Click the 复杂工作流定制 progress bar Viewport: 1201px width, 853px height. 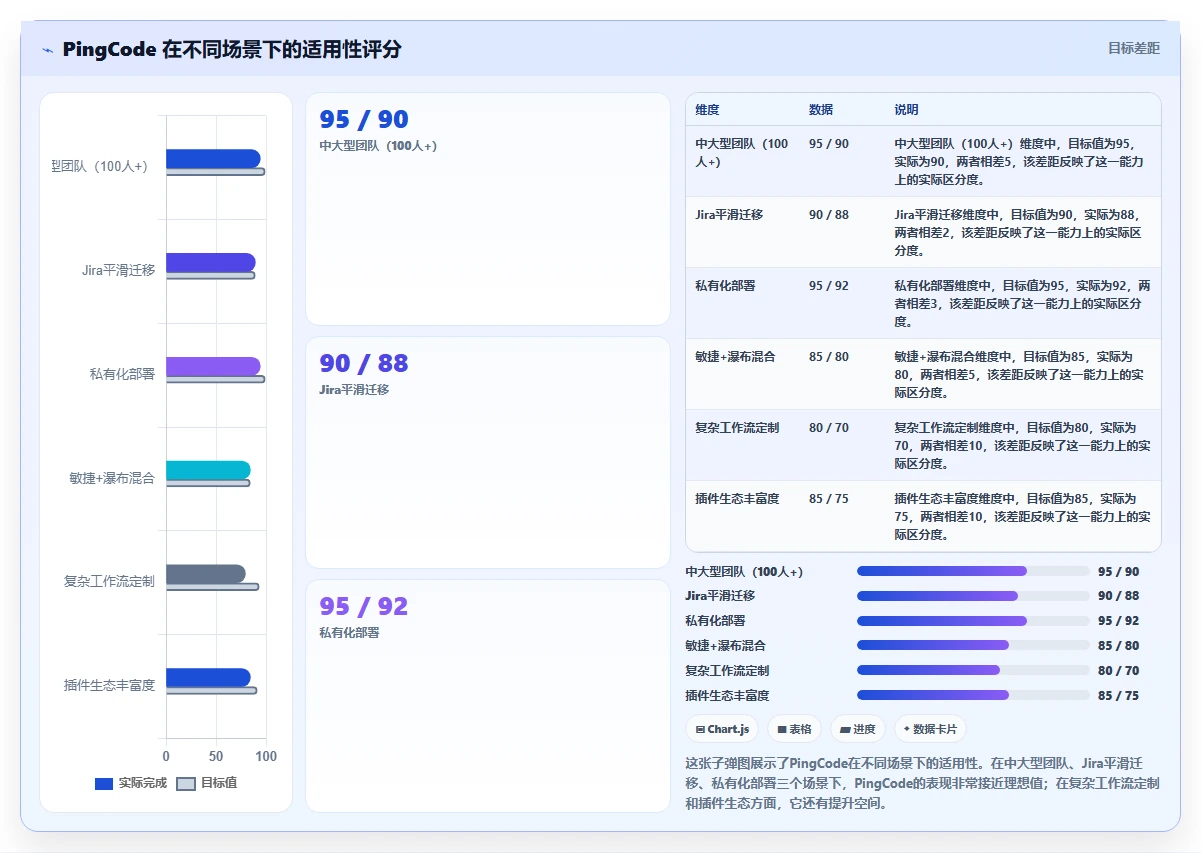click(x=973, y=671)
